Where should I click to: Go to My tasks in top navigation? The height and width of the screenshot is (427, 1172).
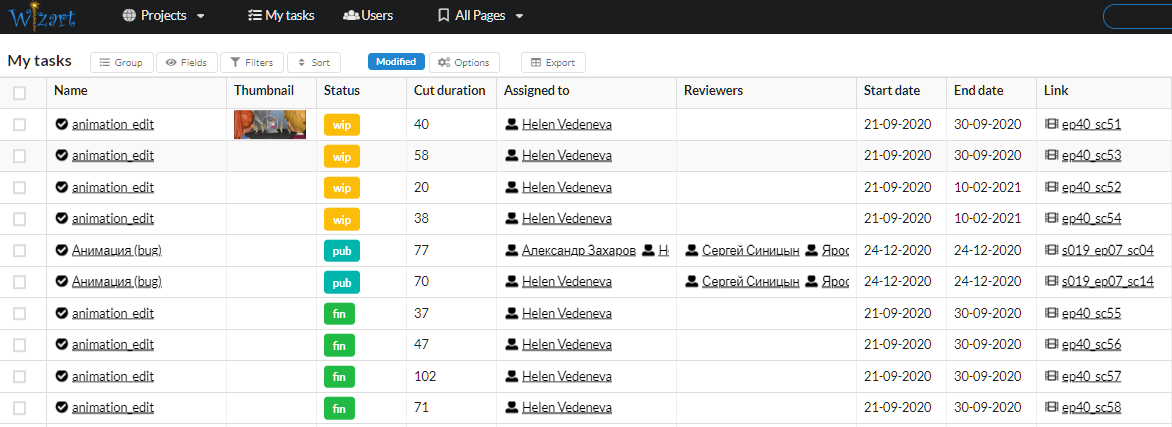[281, 16]
